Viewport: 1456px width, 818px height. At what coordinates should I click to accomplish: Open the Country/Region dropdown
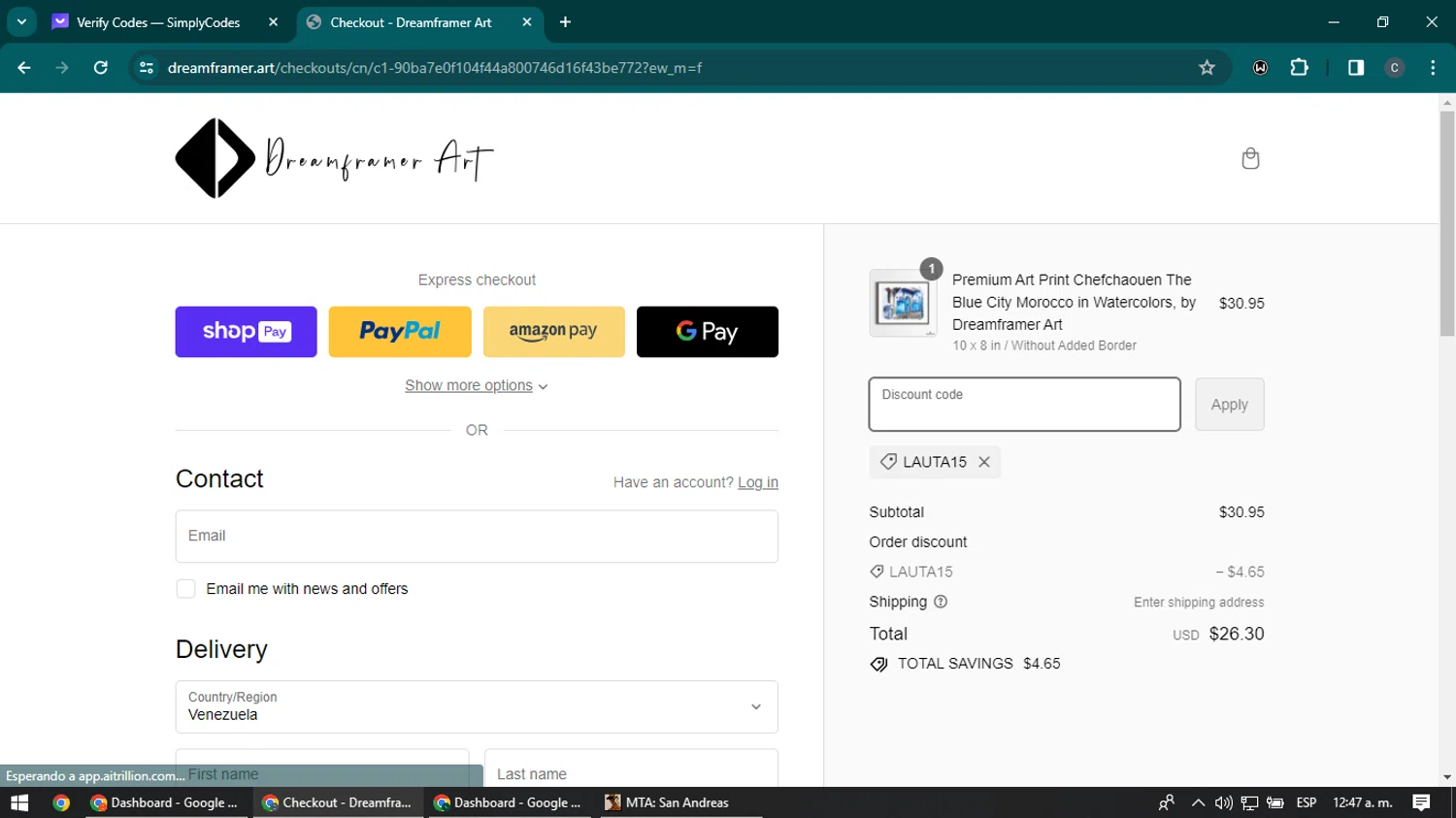(477, 706)
